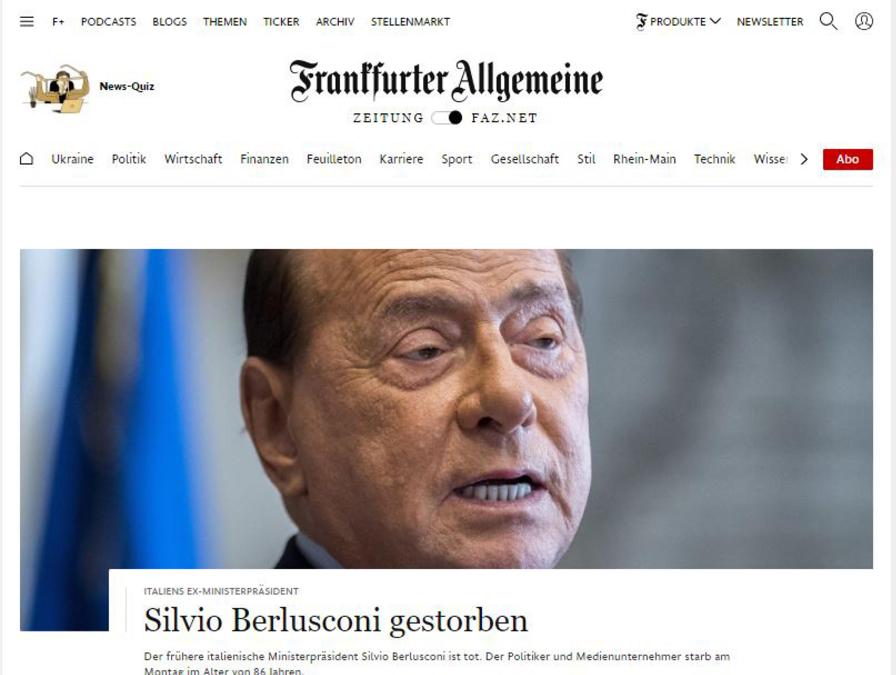The image size is (896, 675).
Task: Go to the Stellenmarkt link
Action: pos(410,22)
